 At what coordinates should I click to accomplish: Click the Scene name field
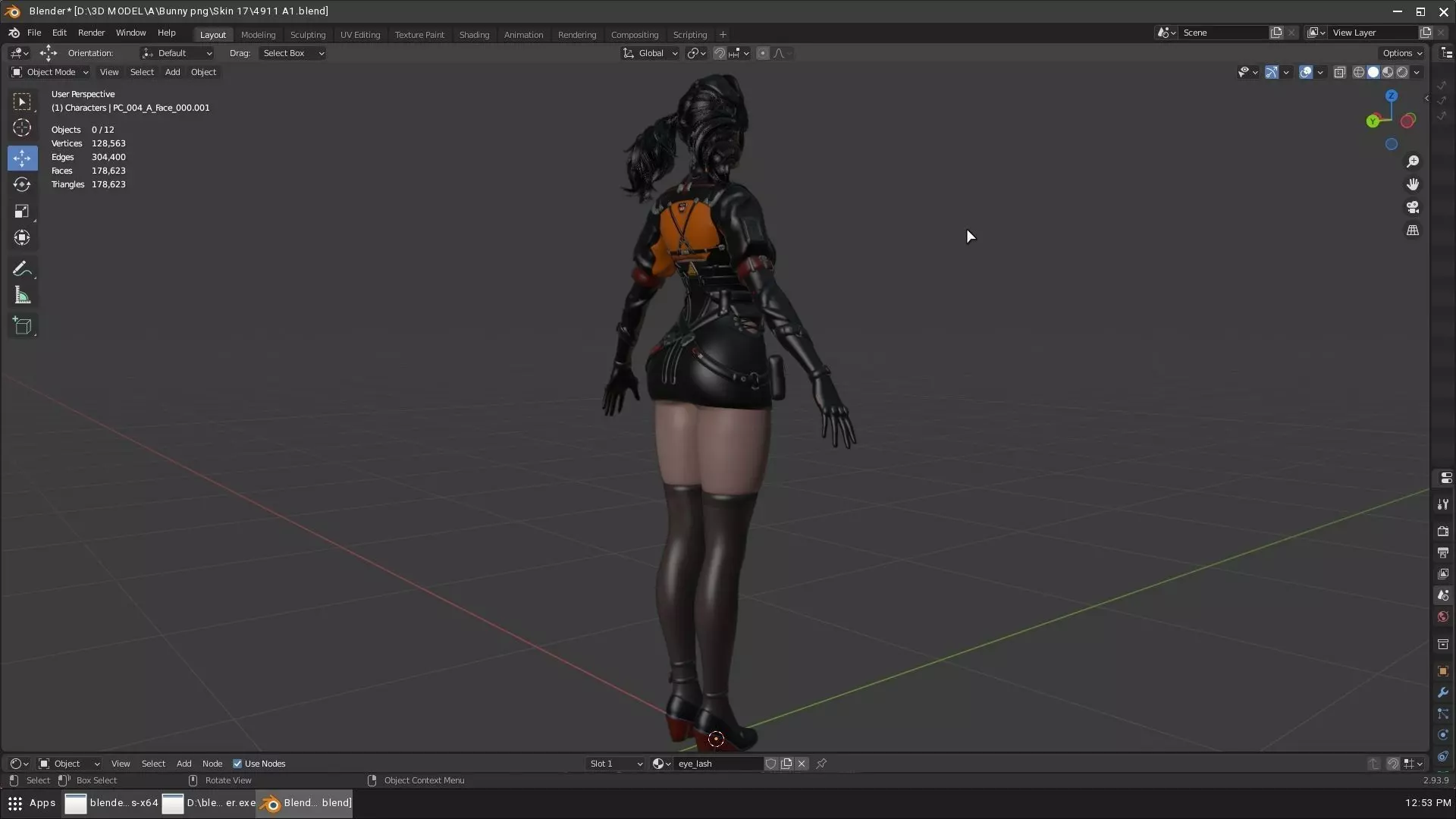(1224, 33)
